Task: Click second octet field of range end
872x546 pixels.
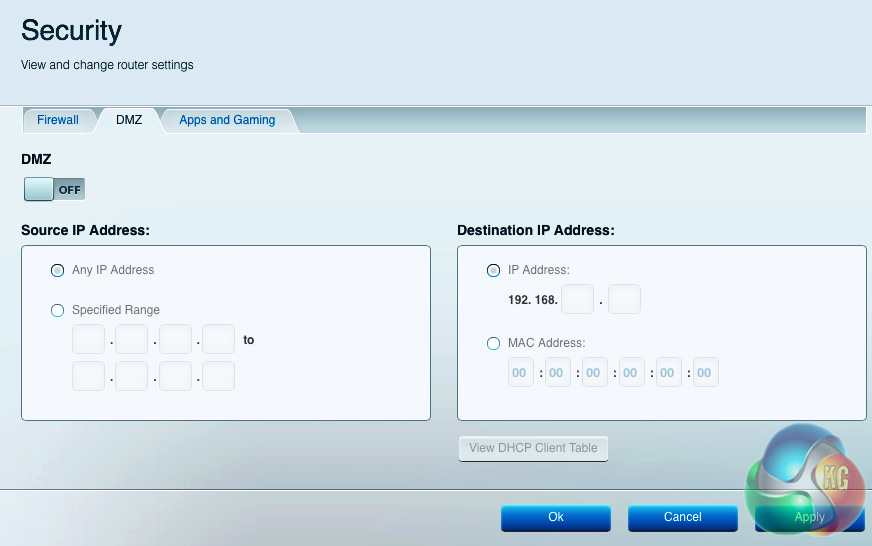Action: [x=132, y=376]
